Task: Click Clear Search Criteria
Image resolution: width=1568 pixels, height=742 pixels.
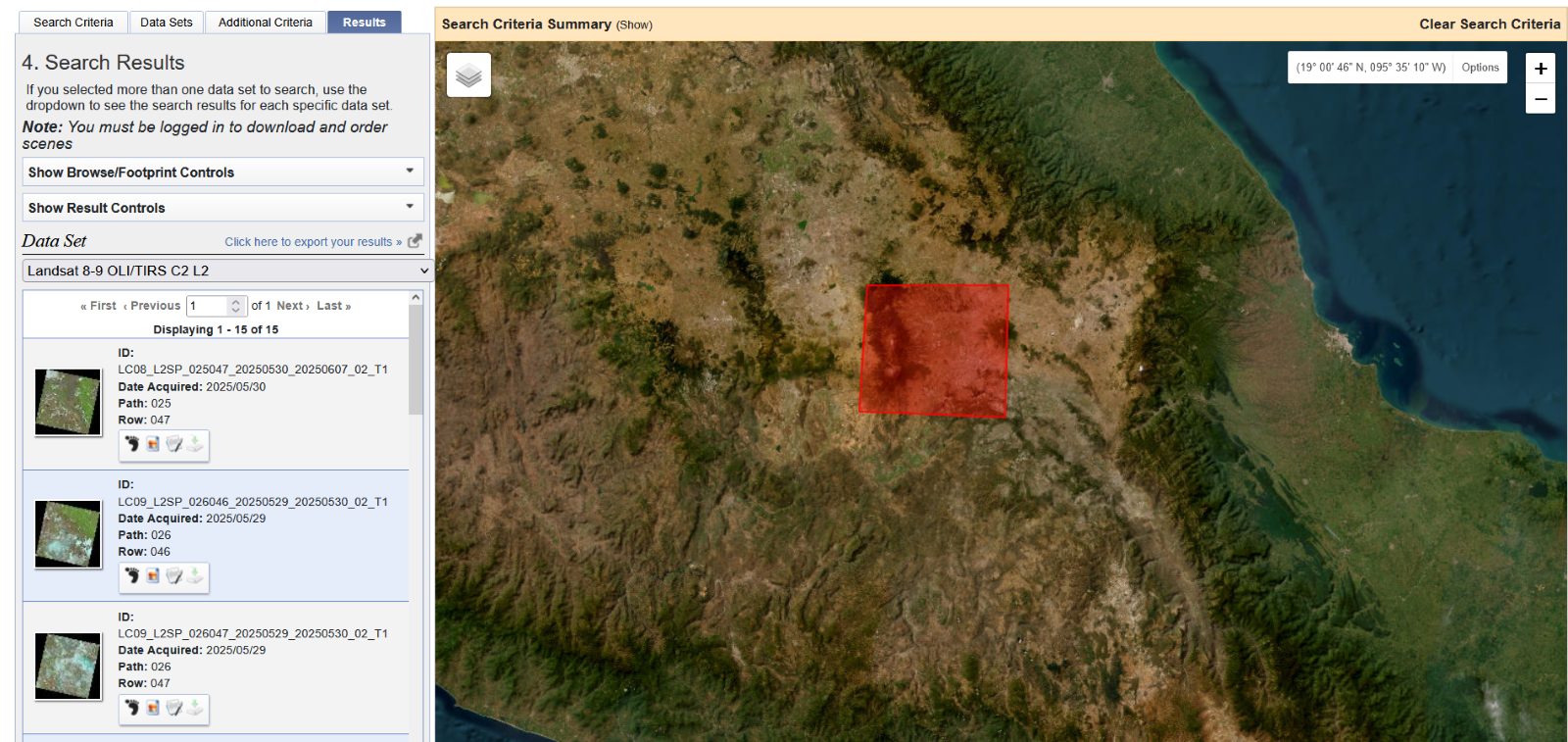Action: (x=1489, y=25)
